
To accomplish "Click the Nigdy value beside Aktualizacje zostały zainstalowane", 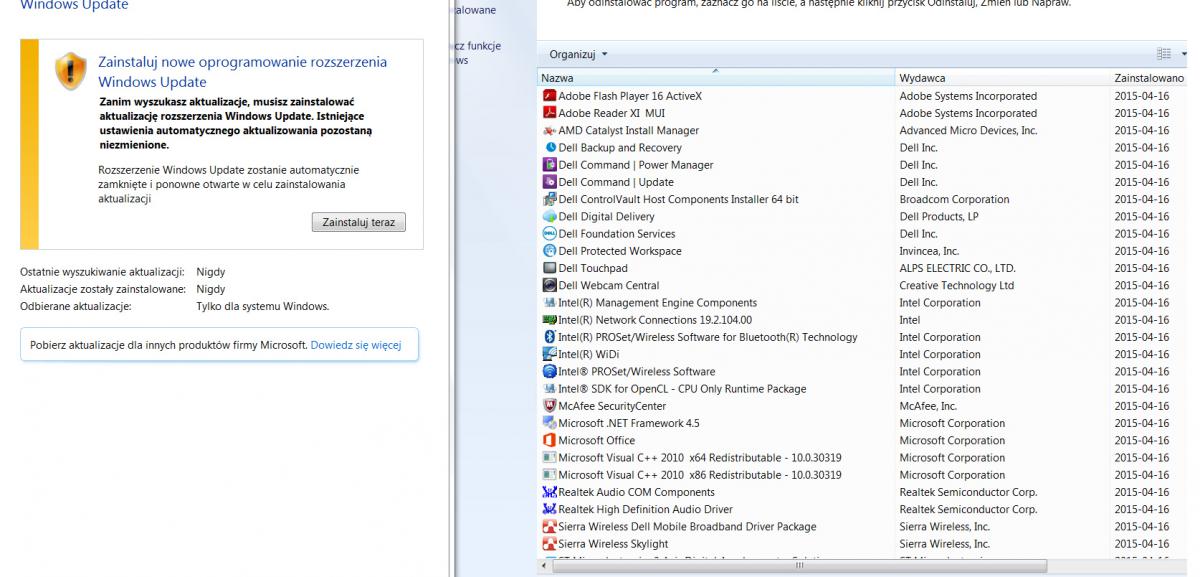I will [x=211, y=289].
